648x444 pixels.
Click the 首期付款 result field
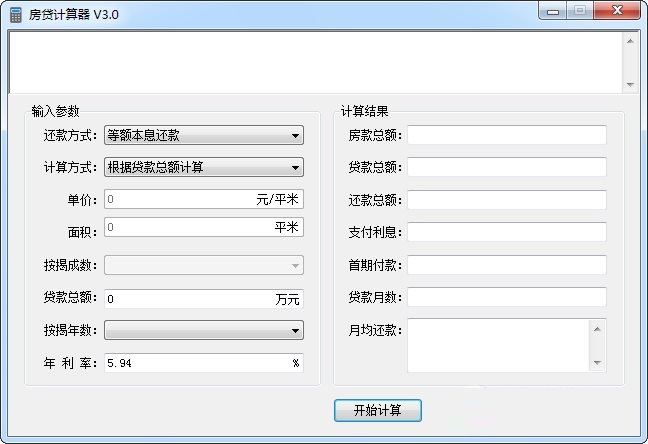(x=507, y=265)
